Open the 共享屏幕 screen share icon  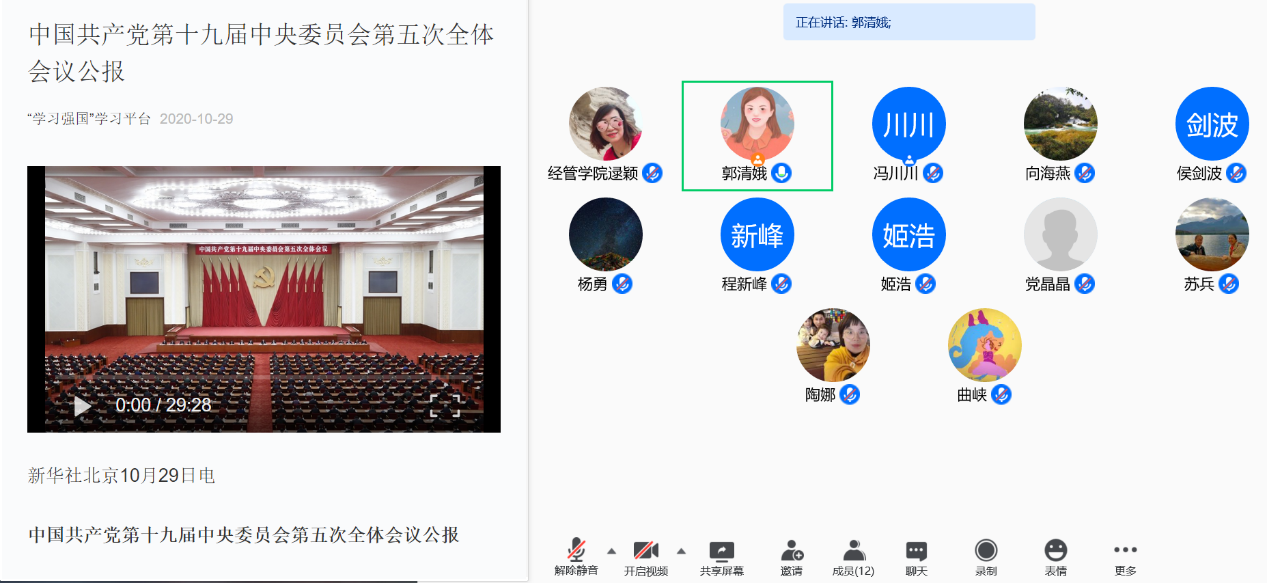[721, 550]
